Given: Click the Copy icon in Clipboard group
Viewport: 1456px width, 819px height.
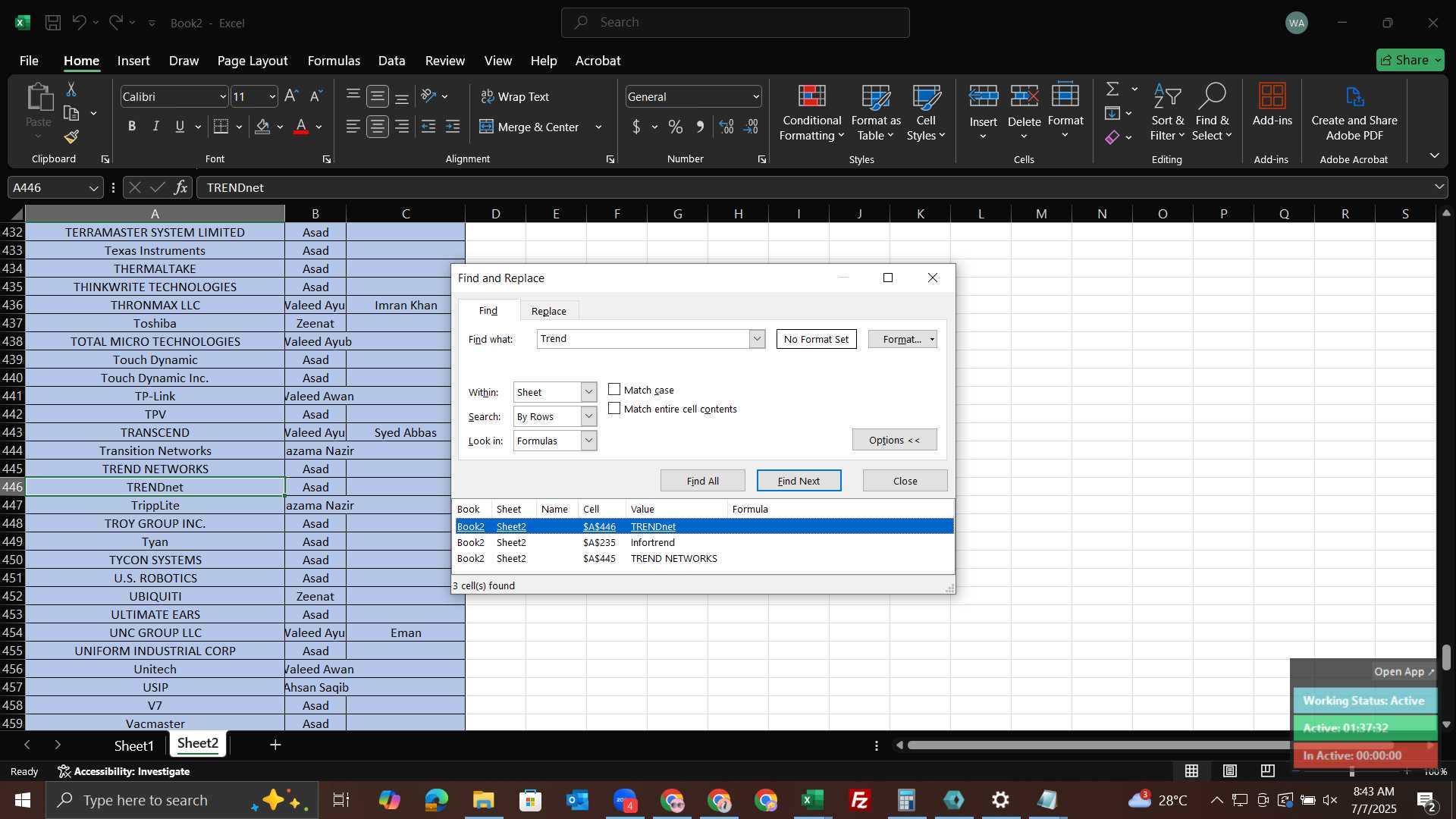Looking at the screenshot, I should (71, 113).
